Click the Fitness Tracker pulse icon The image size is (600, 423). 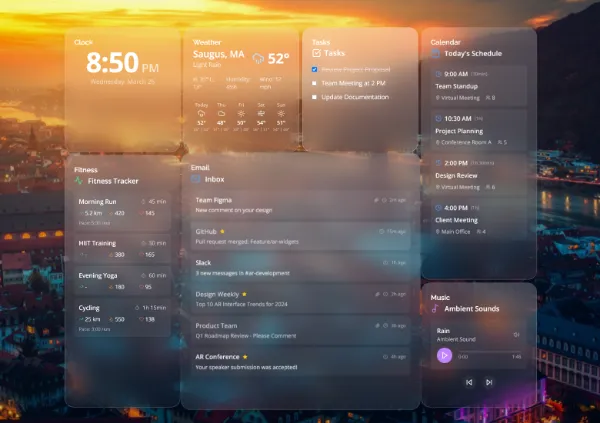(x=79, y=181)
